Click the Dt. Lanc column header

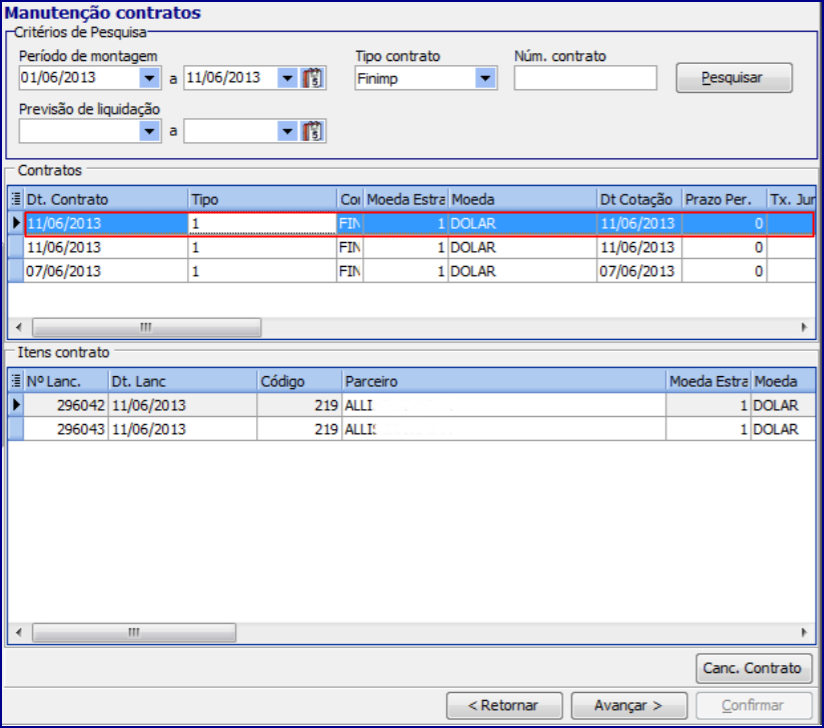pyautogui.click(x=183, y=381)
